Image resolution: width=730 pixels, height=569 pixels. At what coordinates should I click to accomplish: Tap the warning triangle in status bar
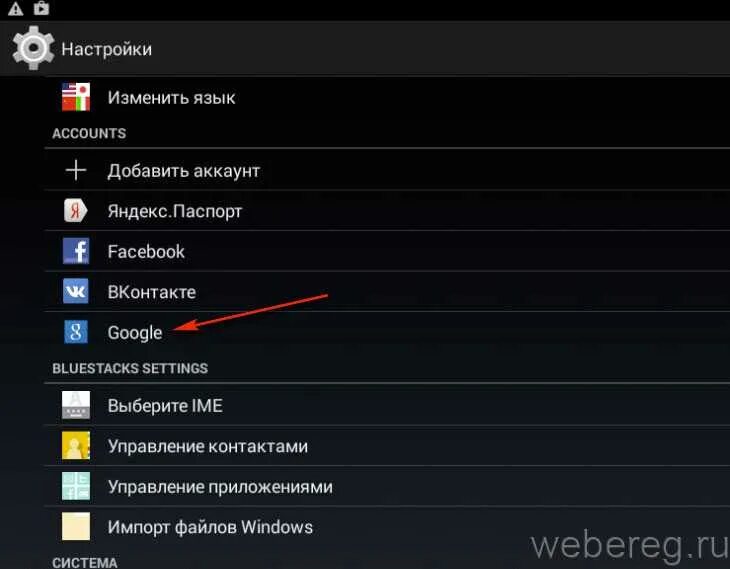click(x=15, y=8)
